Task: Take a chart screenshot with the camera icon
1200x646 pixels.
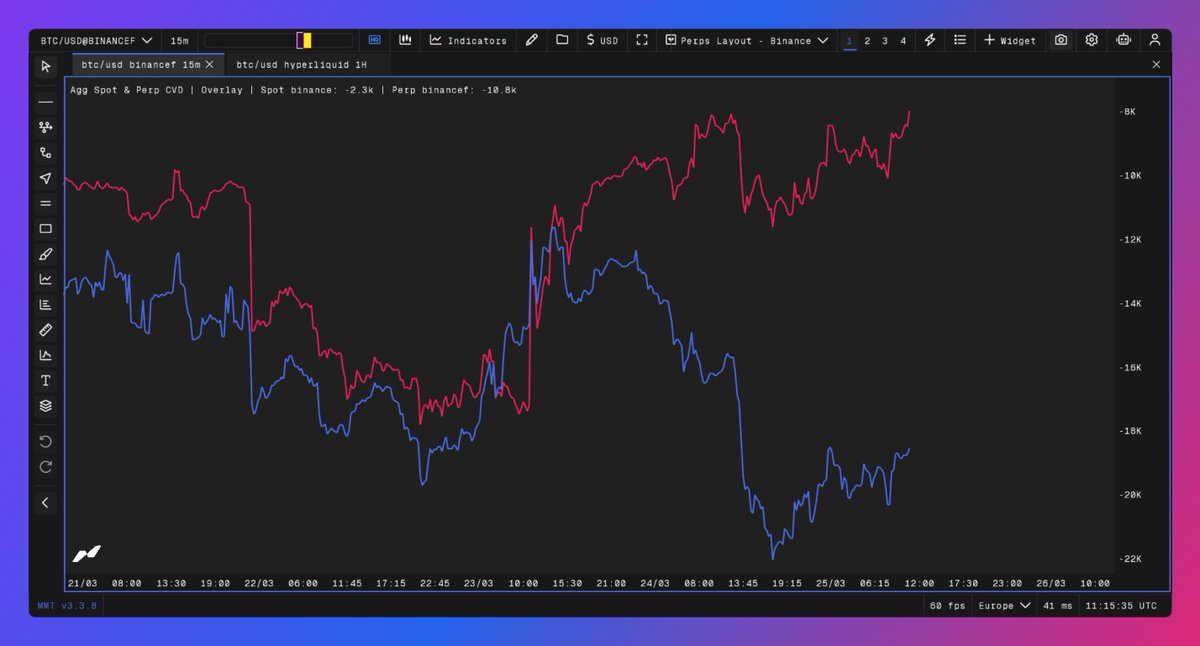Action: [1060, 40]
